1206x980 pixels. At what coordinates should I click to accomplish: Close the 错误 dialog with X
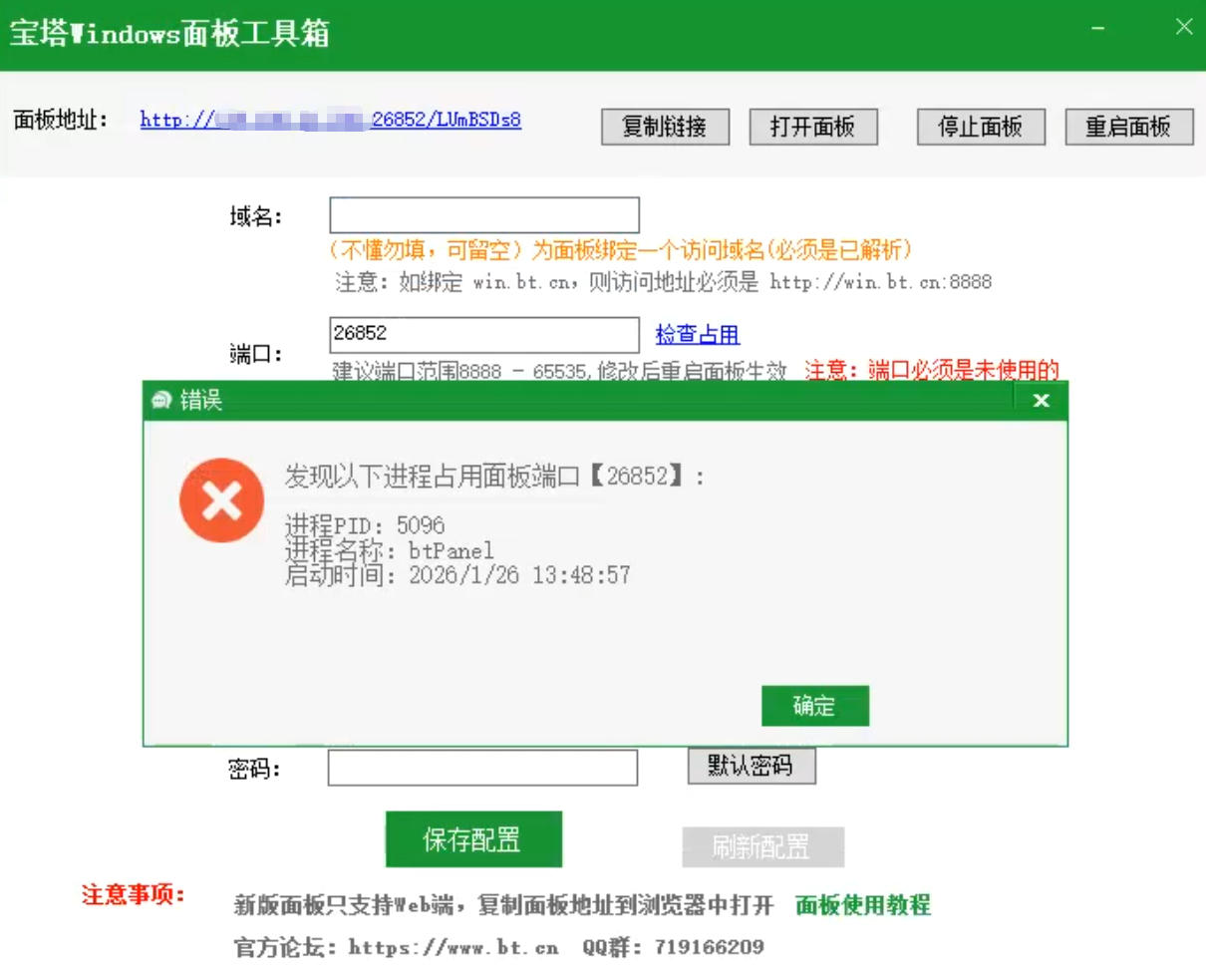(1041, 401)
